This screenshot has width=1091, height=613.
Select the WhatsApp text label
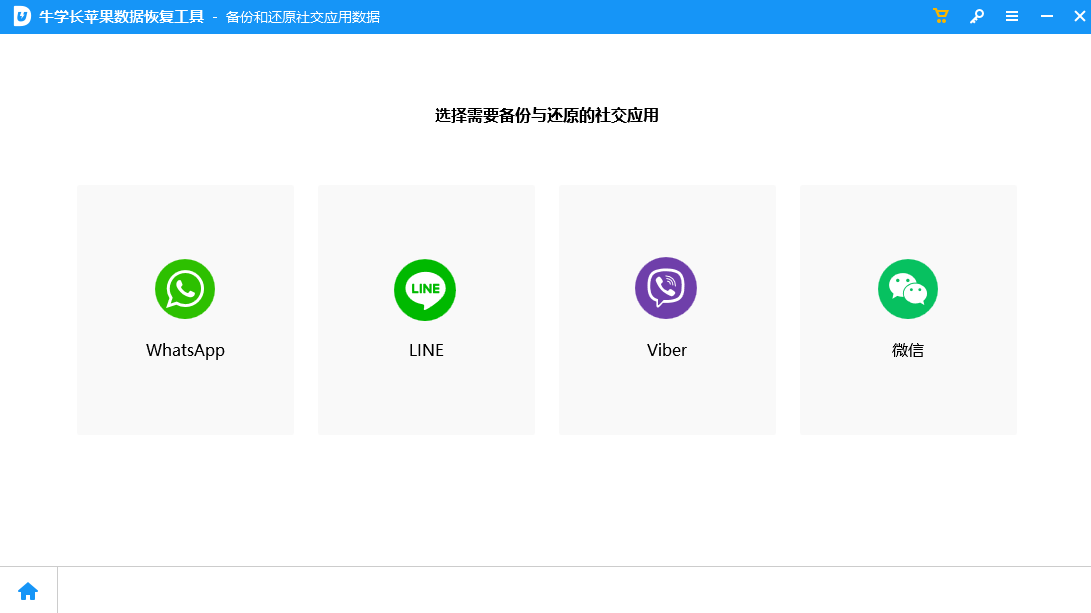pos(185,351)
